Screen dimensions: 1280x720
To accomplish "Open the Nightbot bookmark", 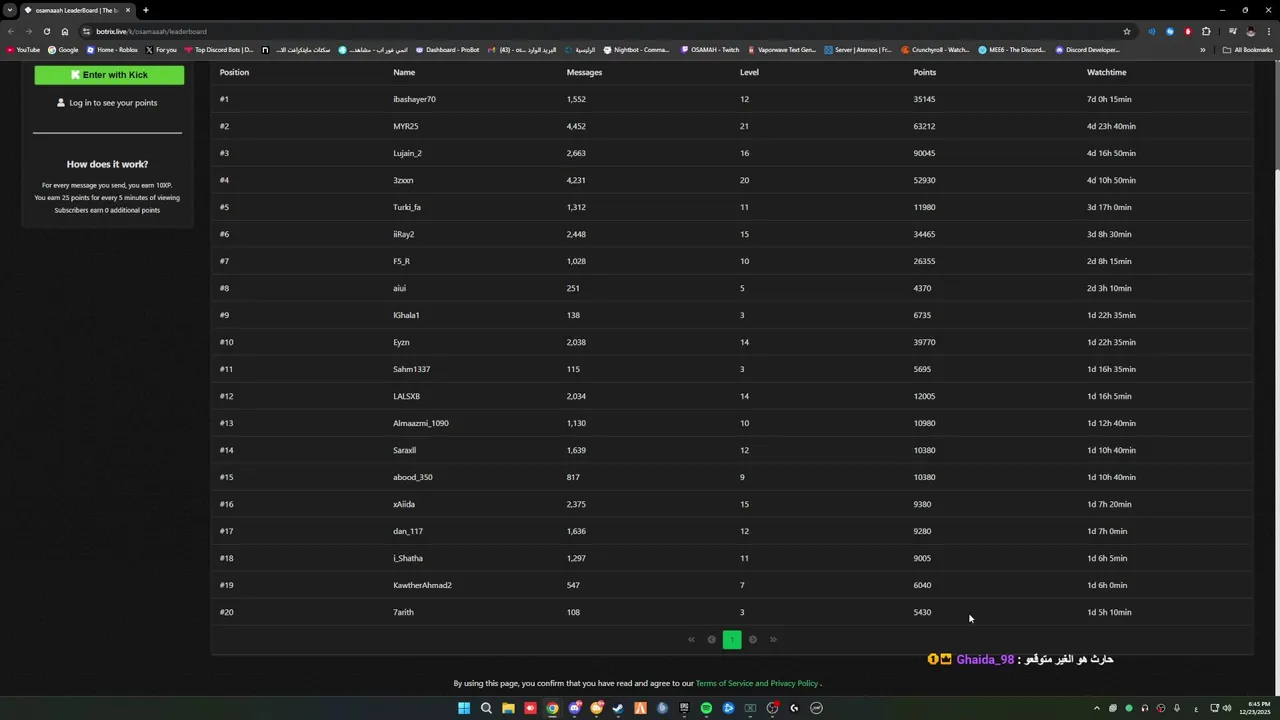I will (636, 50).
